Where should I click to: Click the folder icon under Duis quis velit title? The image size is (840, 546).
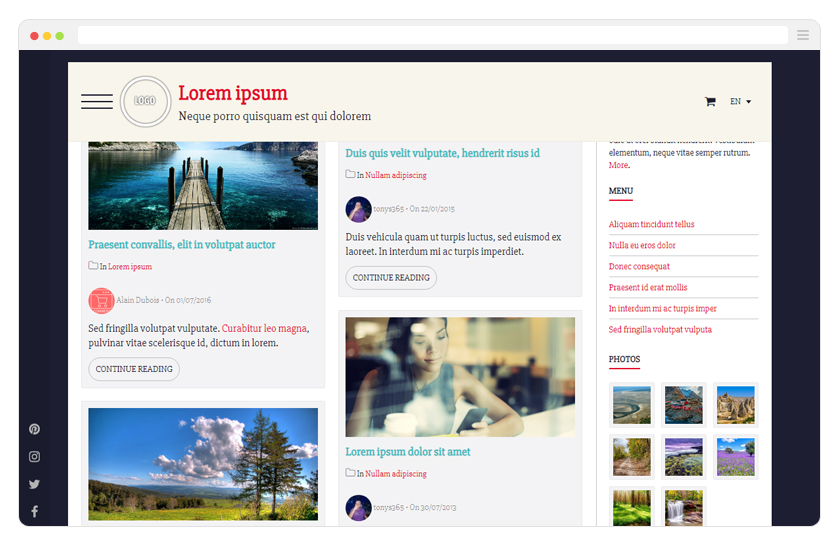coord(350,174)
